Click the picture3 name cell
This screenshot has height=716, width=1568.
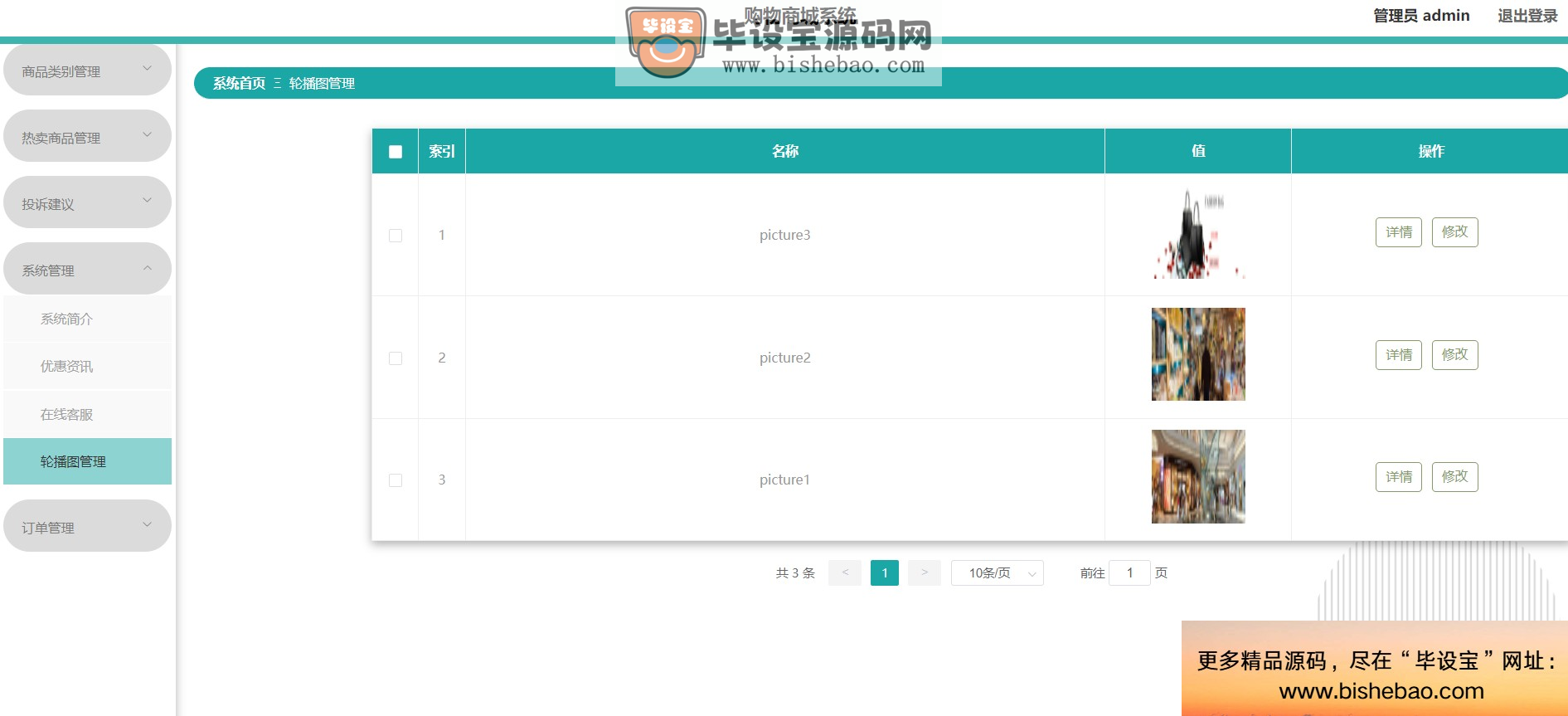[x=785, y=235]
